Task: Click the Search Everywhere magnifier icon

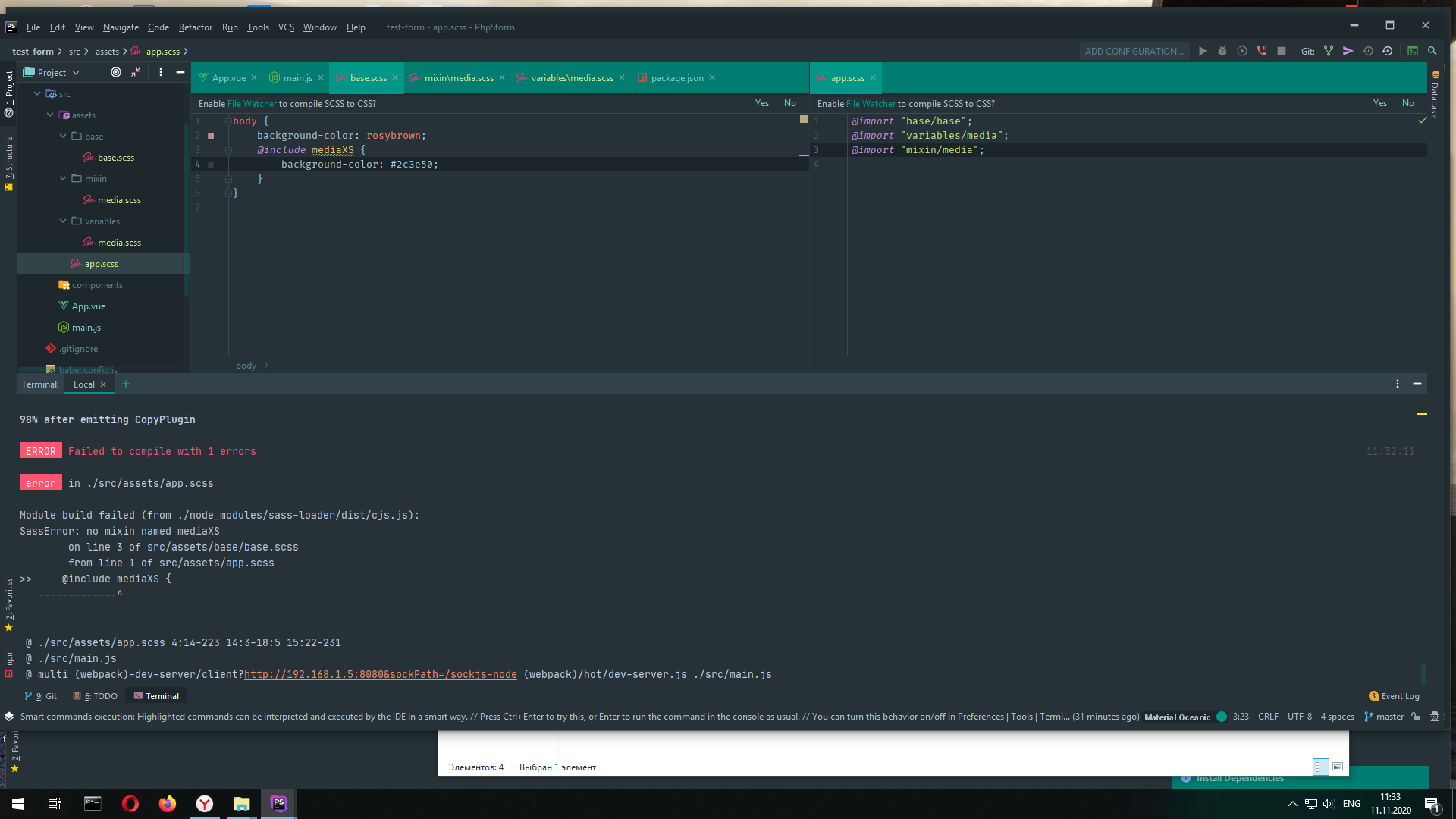Action: 1432,51
